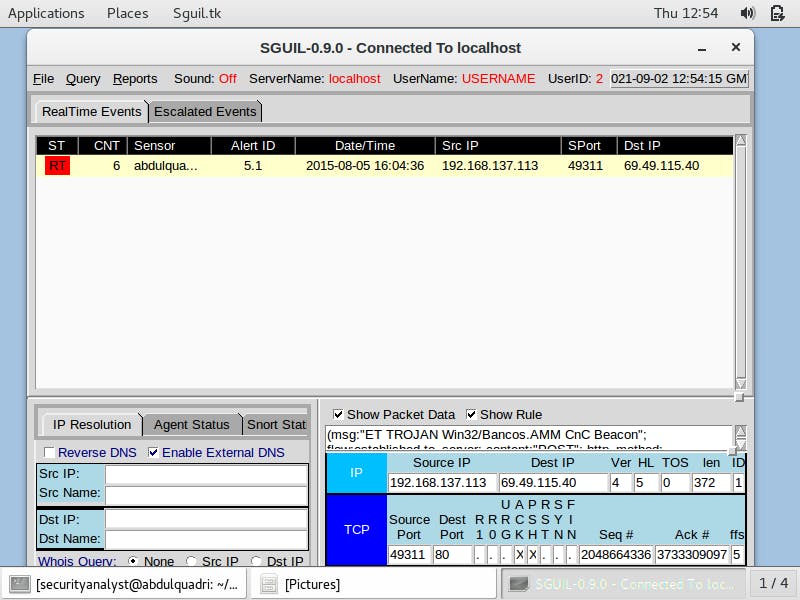Select destination IP 69.49.115.40 in event row
800x600 pixels.
pos(661,166)
